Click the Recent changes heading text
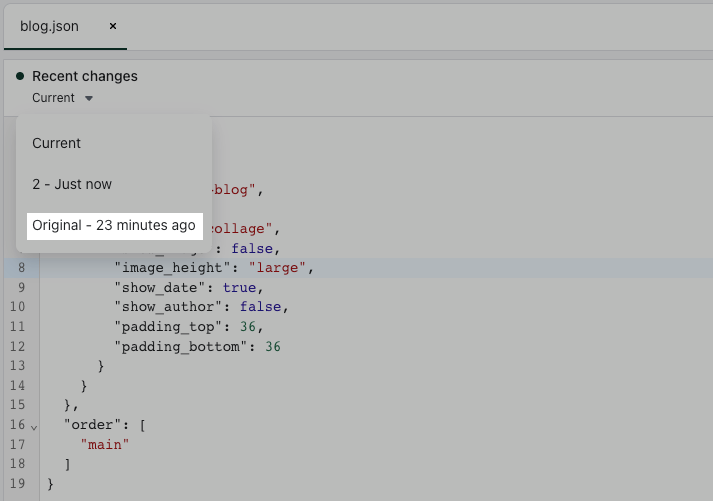Viewport: 713px width, 501px height. [85, 76]
